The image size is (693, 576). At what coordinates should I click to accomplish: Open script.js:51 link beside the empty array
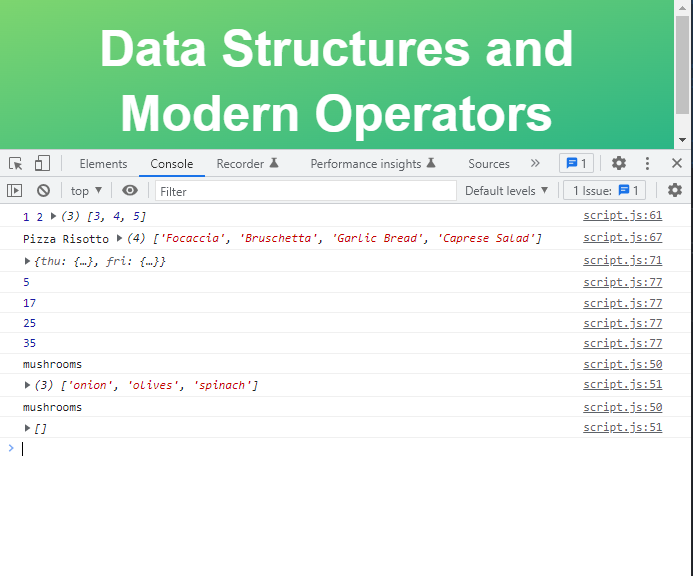(622, 427)
